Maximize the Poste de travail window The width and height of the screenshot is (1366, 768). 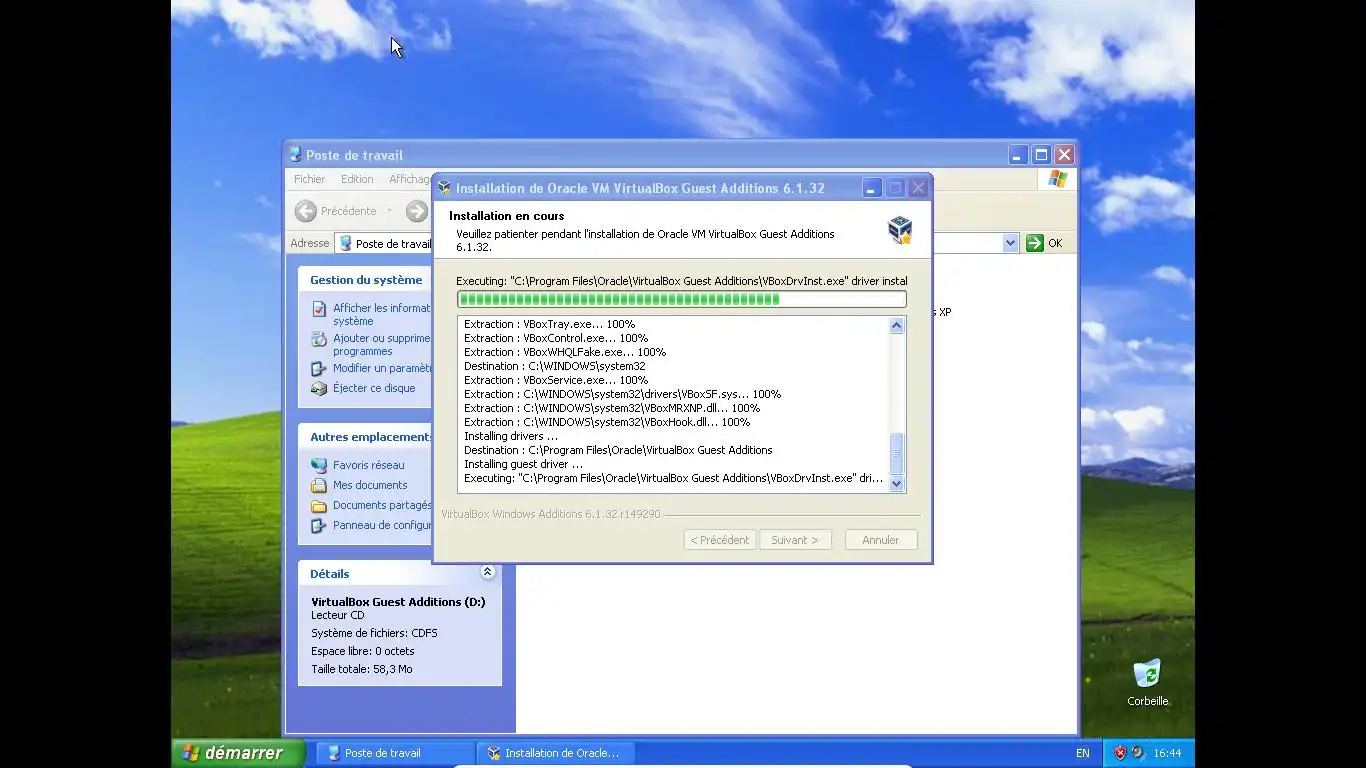(1041, 155)
